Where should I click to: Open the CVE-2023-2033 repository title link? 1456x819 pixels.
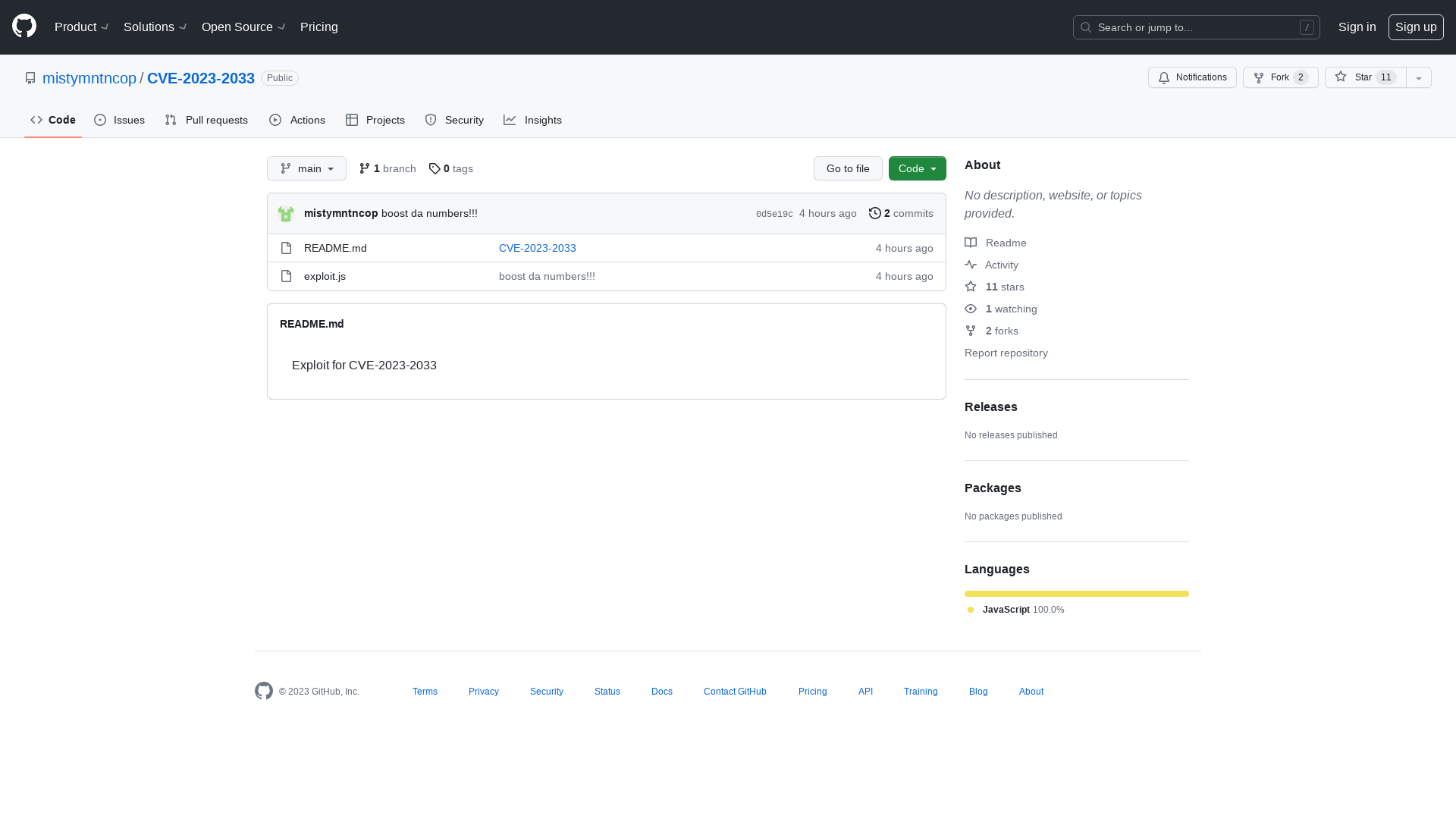tap(201, 78)
